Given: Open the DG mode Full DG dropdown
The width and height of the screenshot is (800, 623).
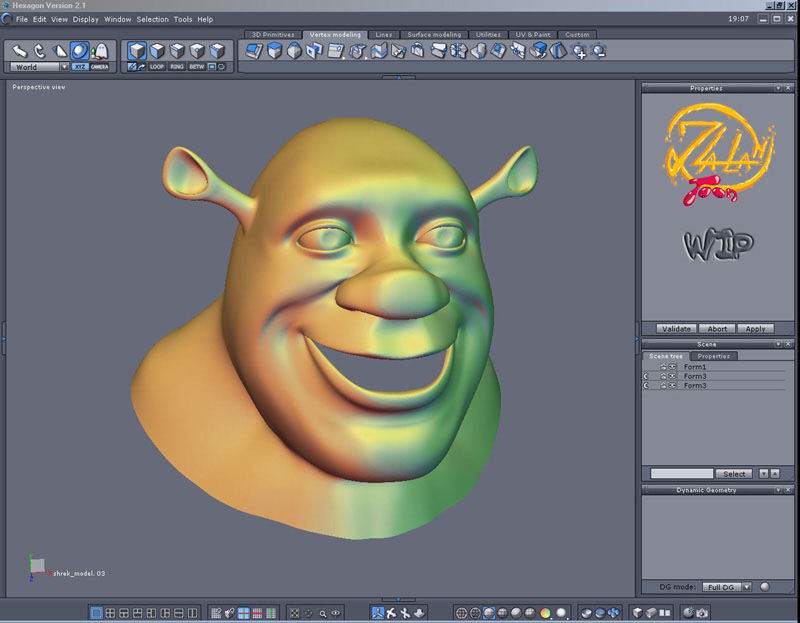Looking at the screenshot, I should click(727, 587).
